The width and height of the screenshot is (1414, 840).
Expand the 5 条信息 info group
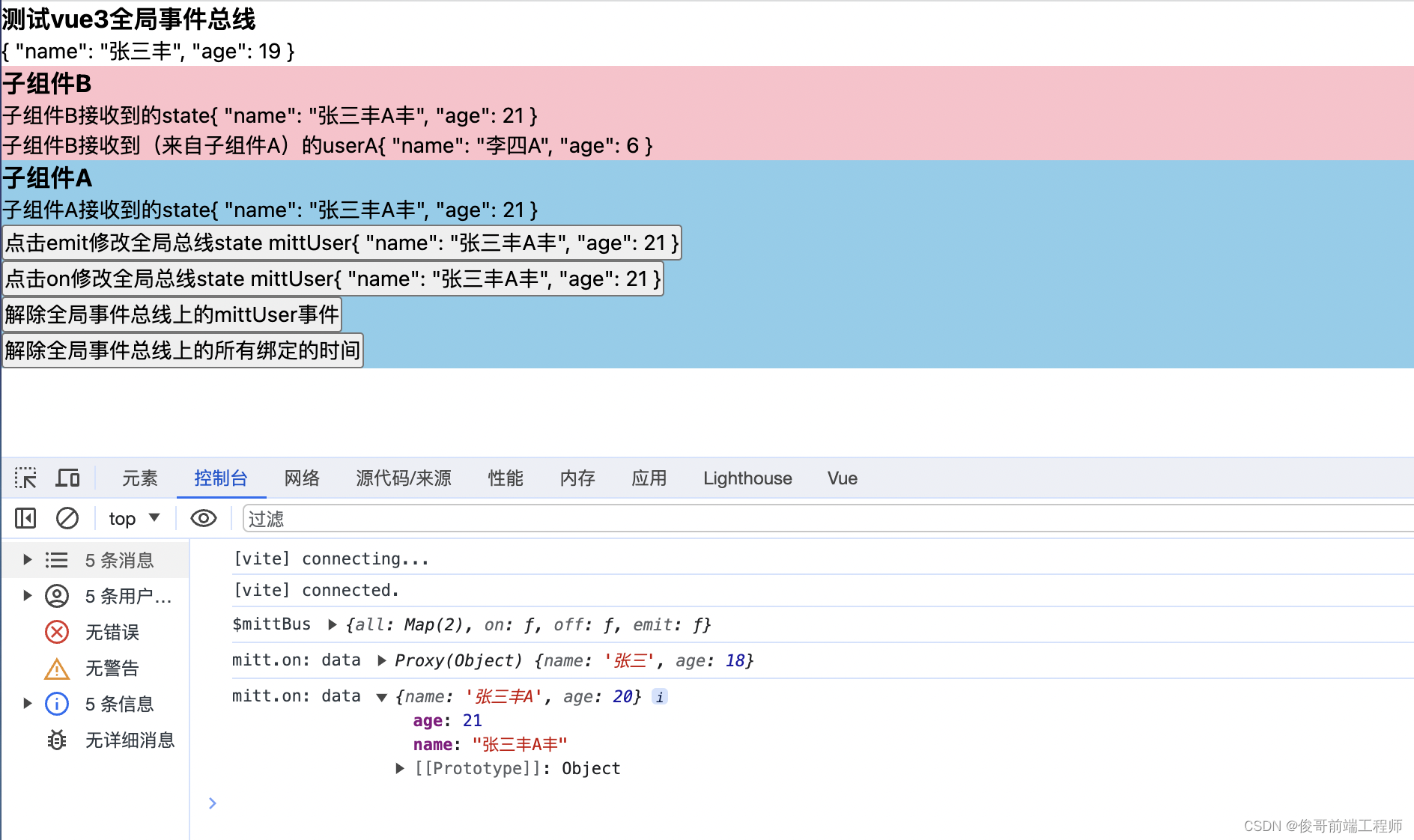pos(28,704)
